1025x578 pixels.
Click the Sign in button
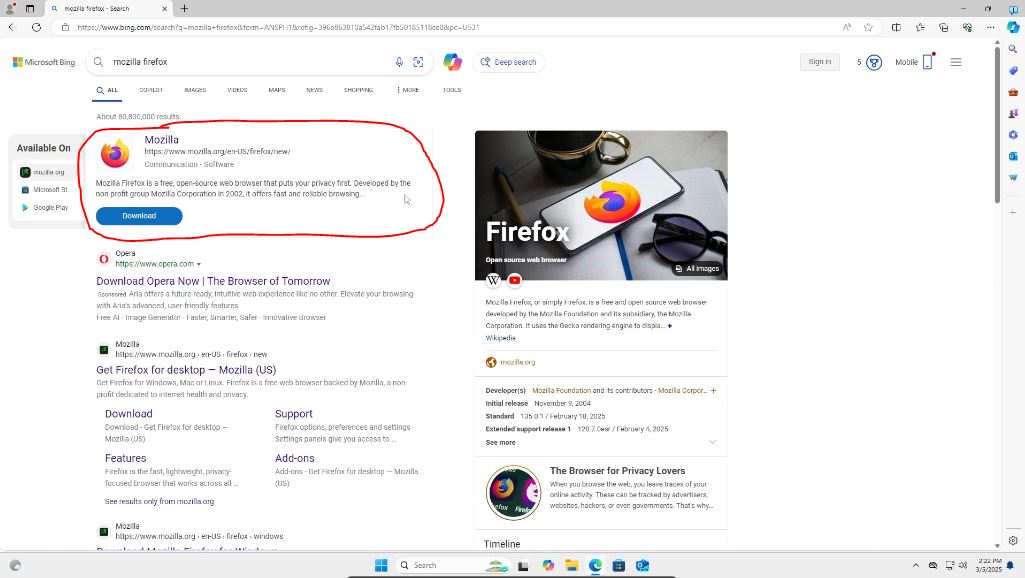(x=820, y=62)
